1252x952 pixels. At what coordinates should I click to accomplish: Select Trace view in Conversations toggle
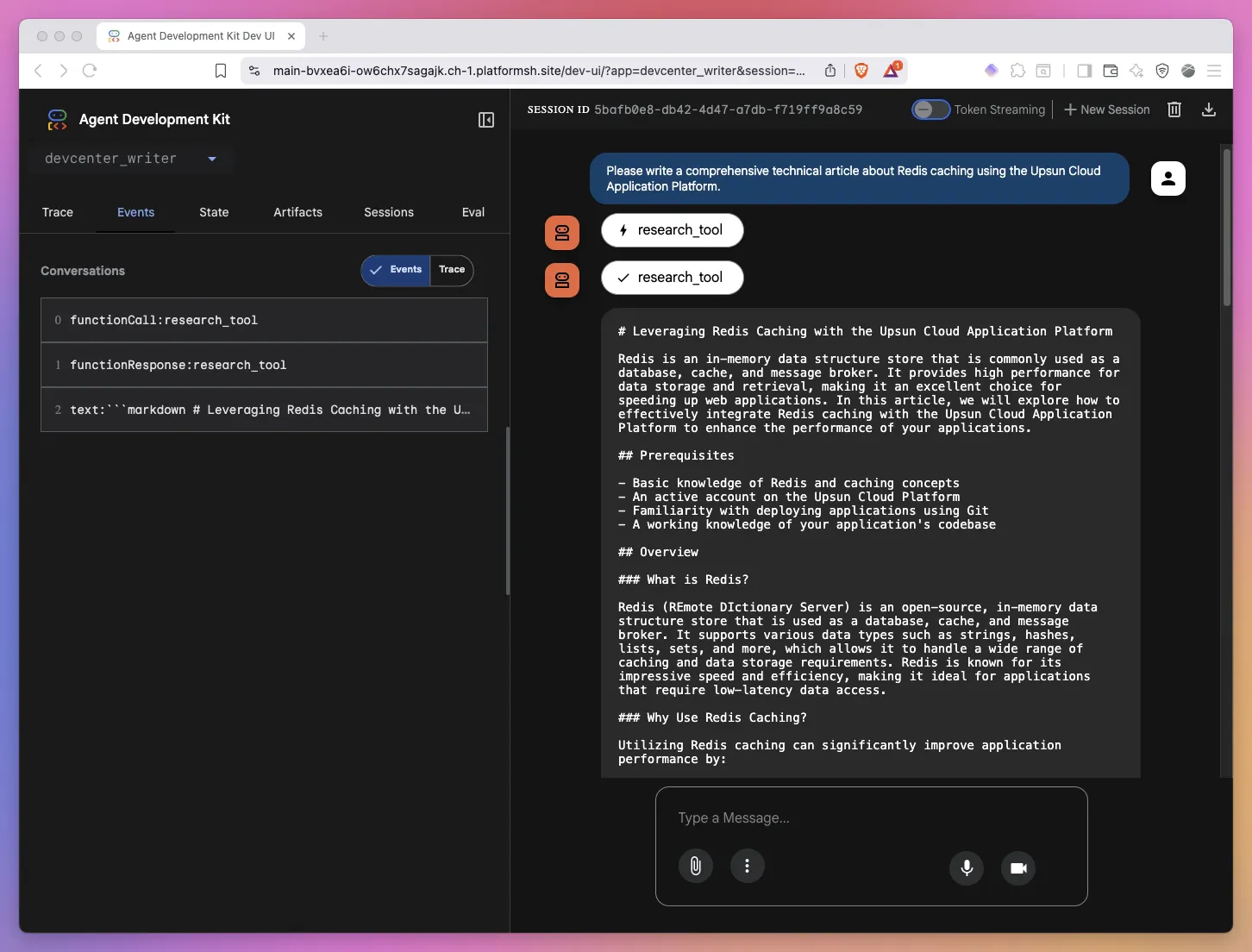click(x=452, y=270)
